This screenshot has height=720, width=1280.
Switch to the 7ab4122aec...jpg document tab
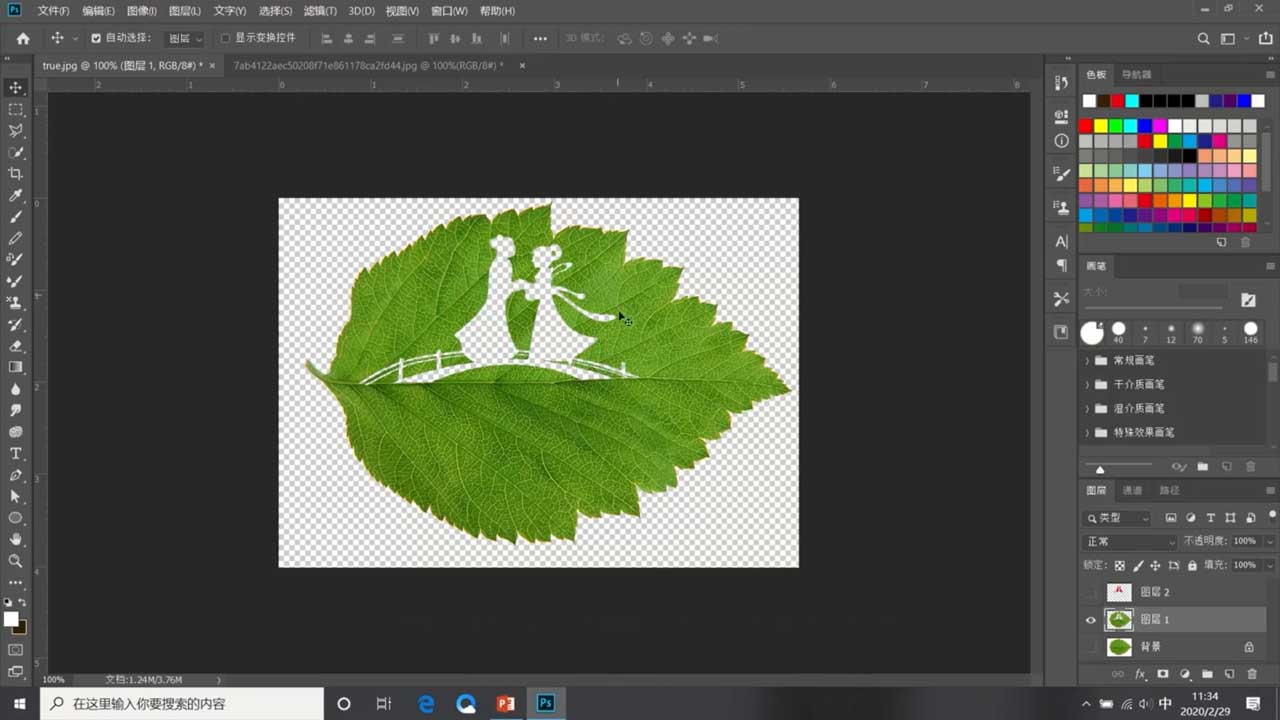coord(368,65)
